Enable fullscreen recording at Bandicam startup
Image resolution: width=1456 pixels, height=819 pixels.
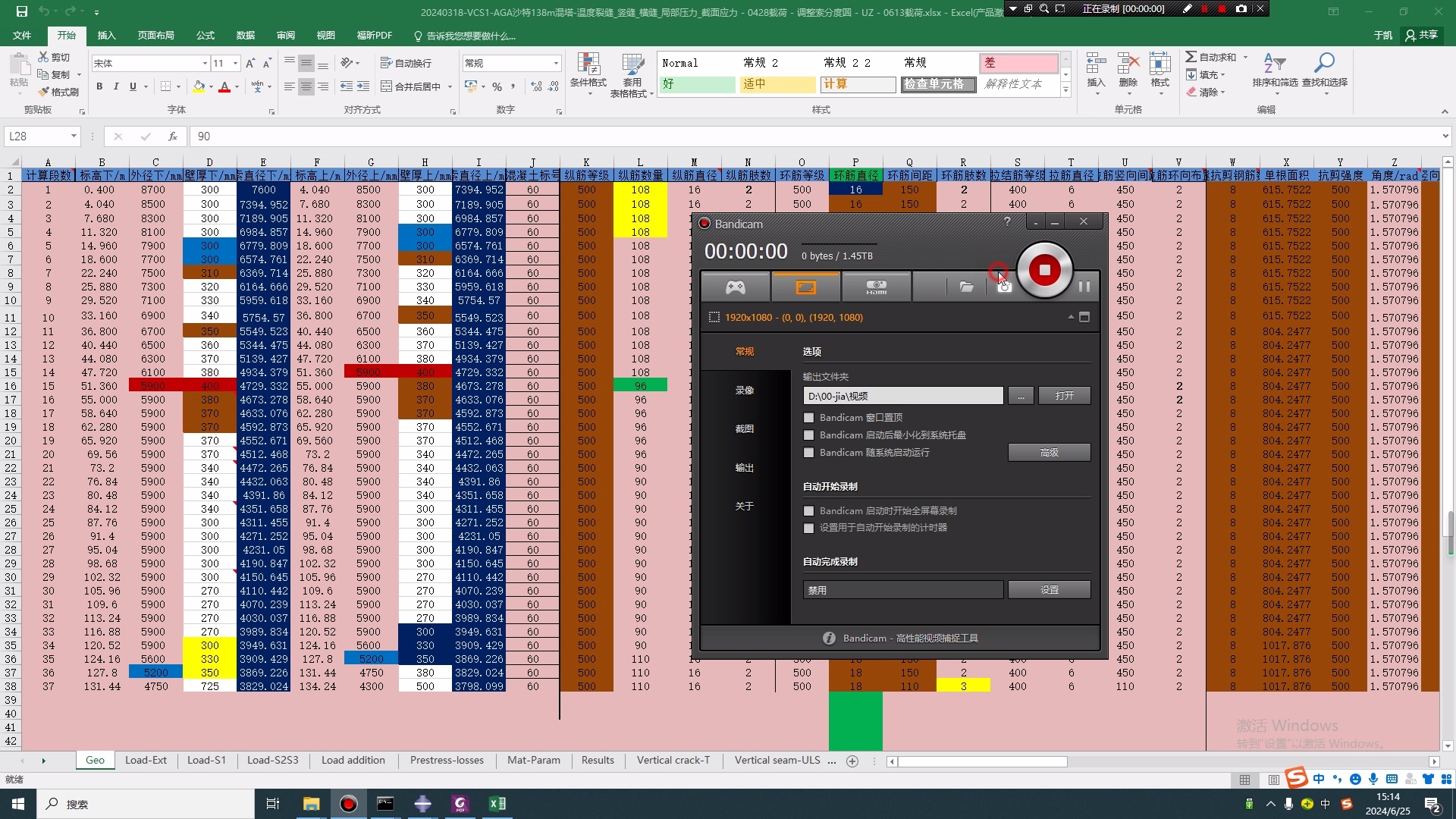(x=808, y=510)
